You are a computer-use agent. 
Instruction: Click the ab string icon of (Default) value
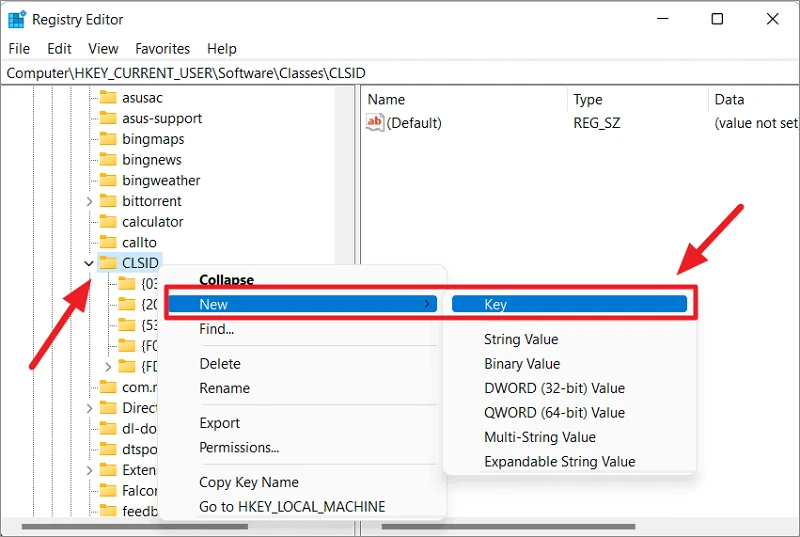pyautogui.click(x=374, y=122)
